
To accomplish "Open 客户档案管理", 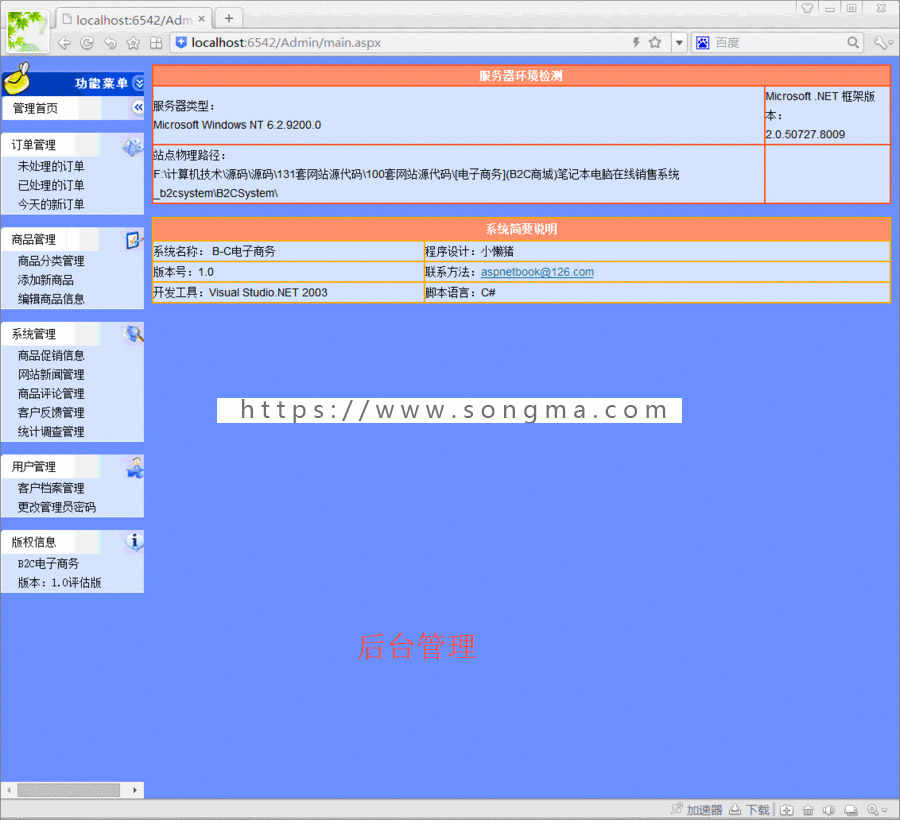I will 51,488.
